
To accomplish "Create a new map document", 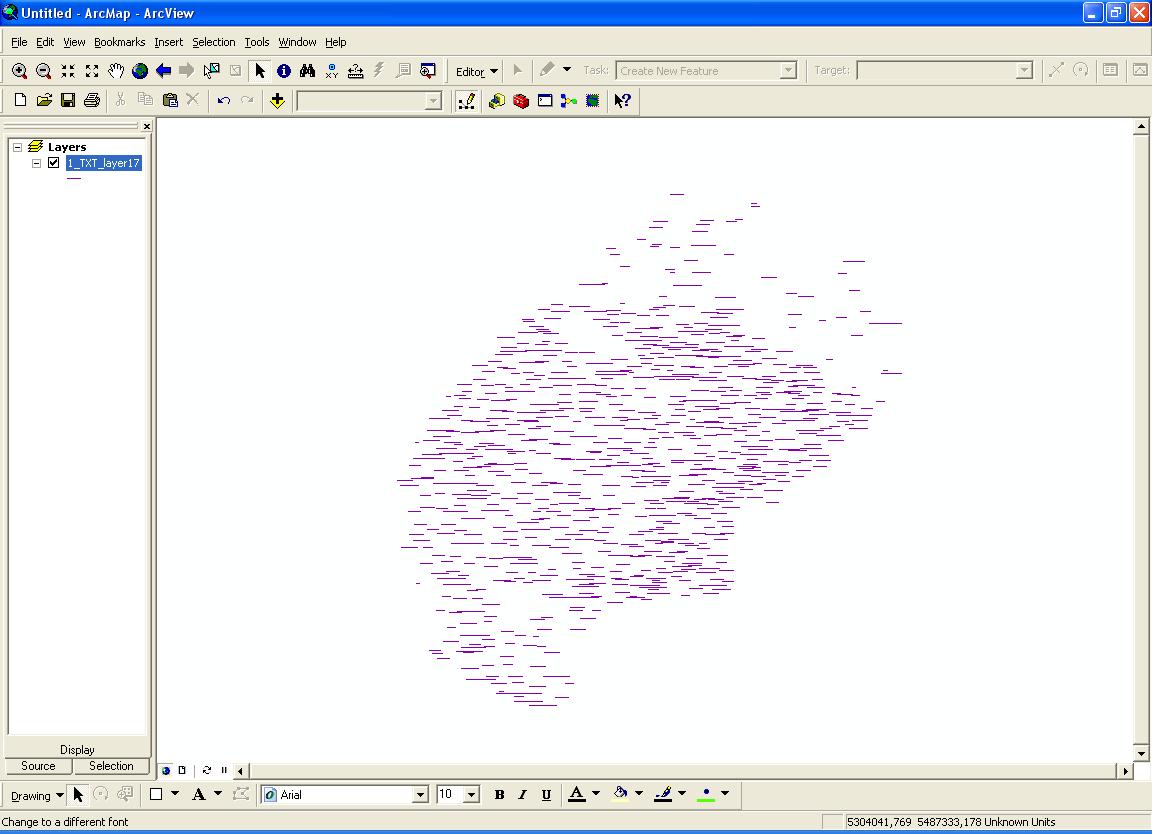I will click(x=20, y=100).
